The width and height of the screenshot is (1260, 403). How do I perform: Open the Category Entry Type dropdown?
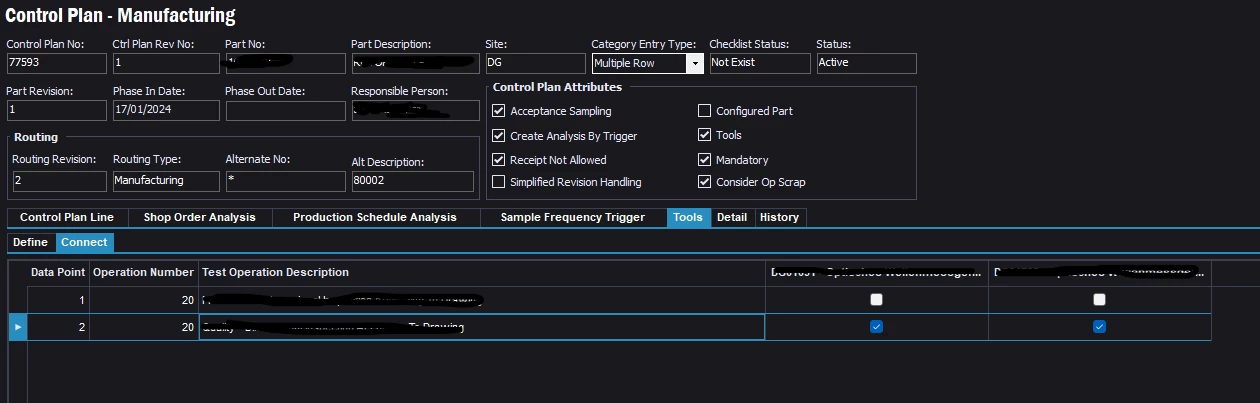pyautogui.click(x=694, y=63)
